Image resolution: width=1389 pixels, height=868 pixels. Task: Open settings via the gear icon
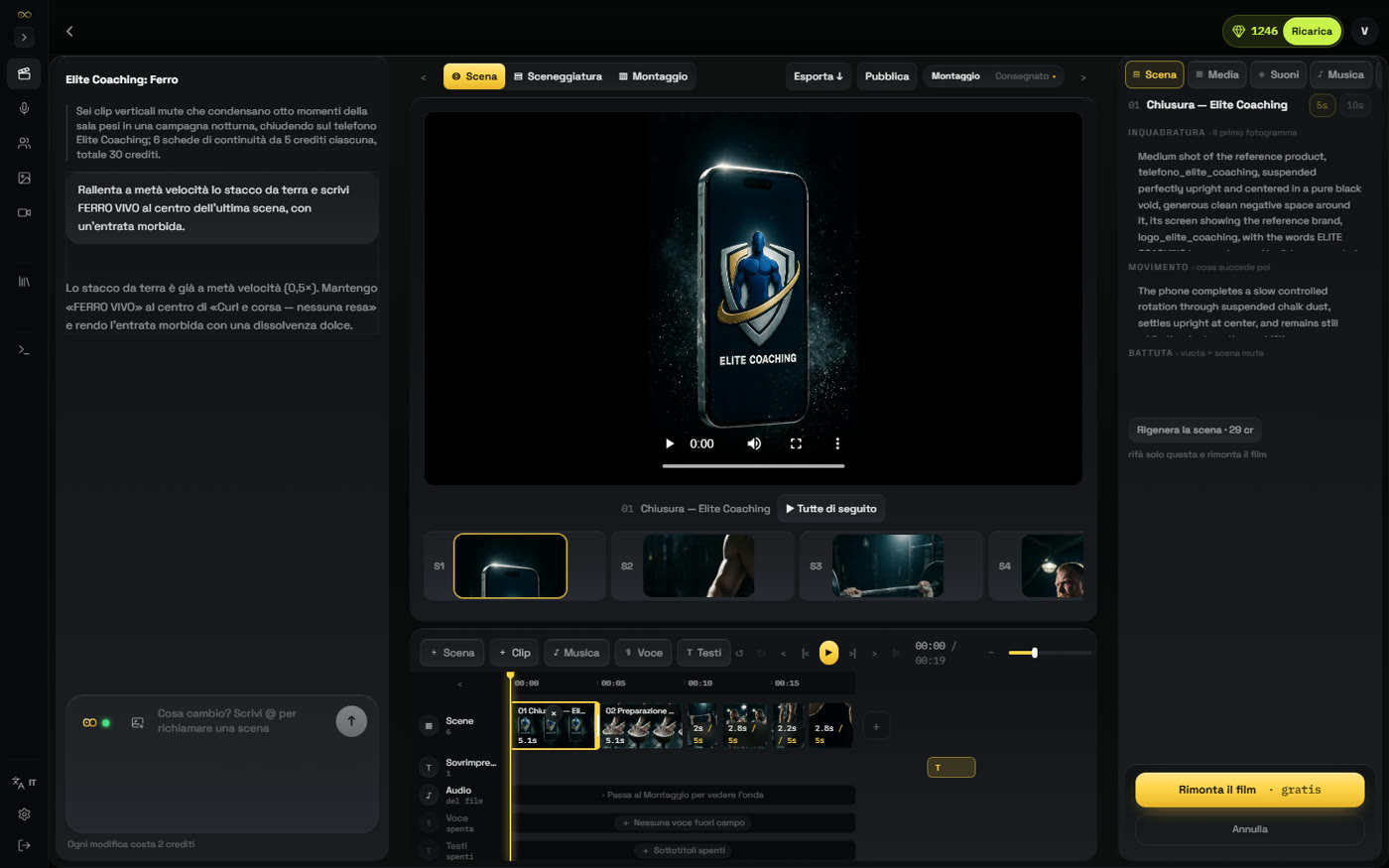24,814
